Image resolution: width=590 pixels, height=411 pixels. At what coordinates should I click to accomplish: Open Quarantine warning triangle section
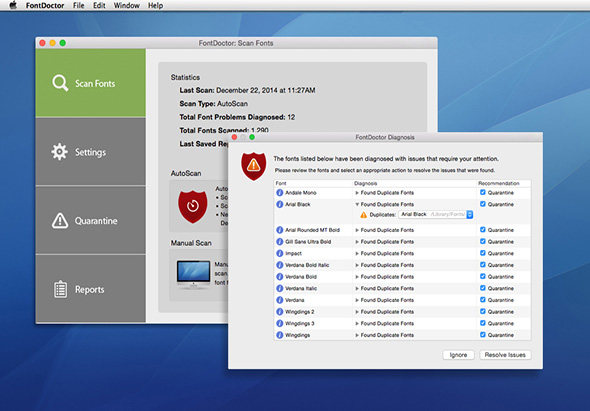point(91,221)
